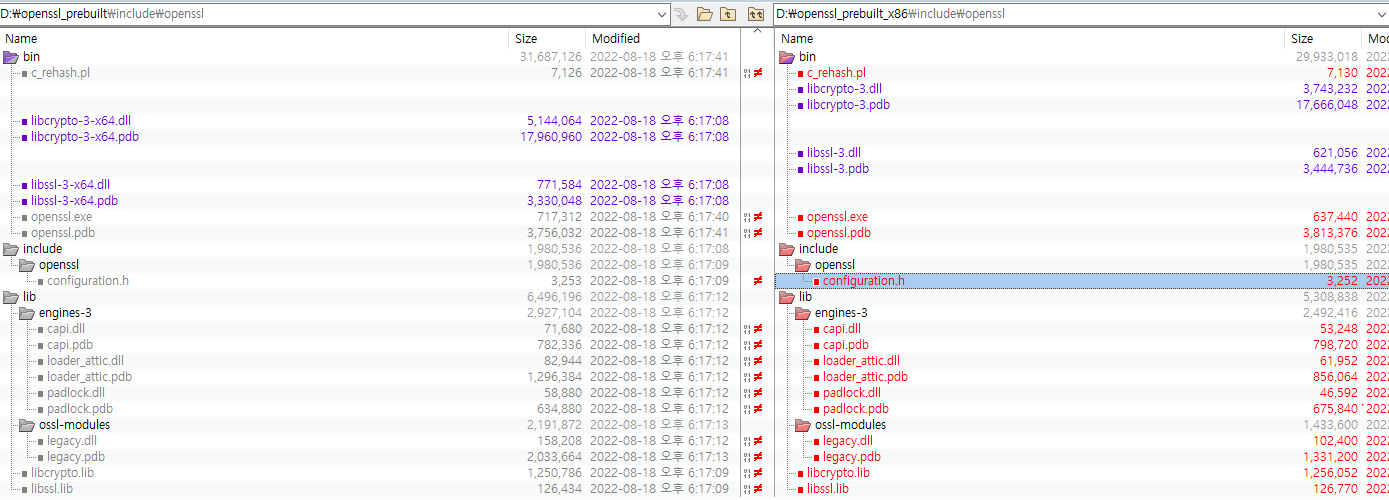1389x500 pixels.
Task: Click the not-equal indicator on configuration.h row
Action: coord(758,281)
